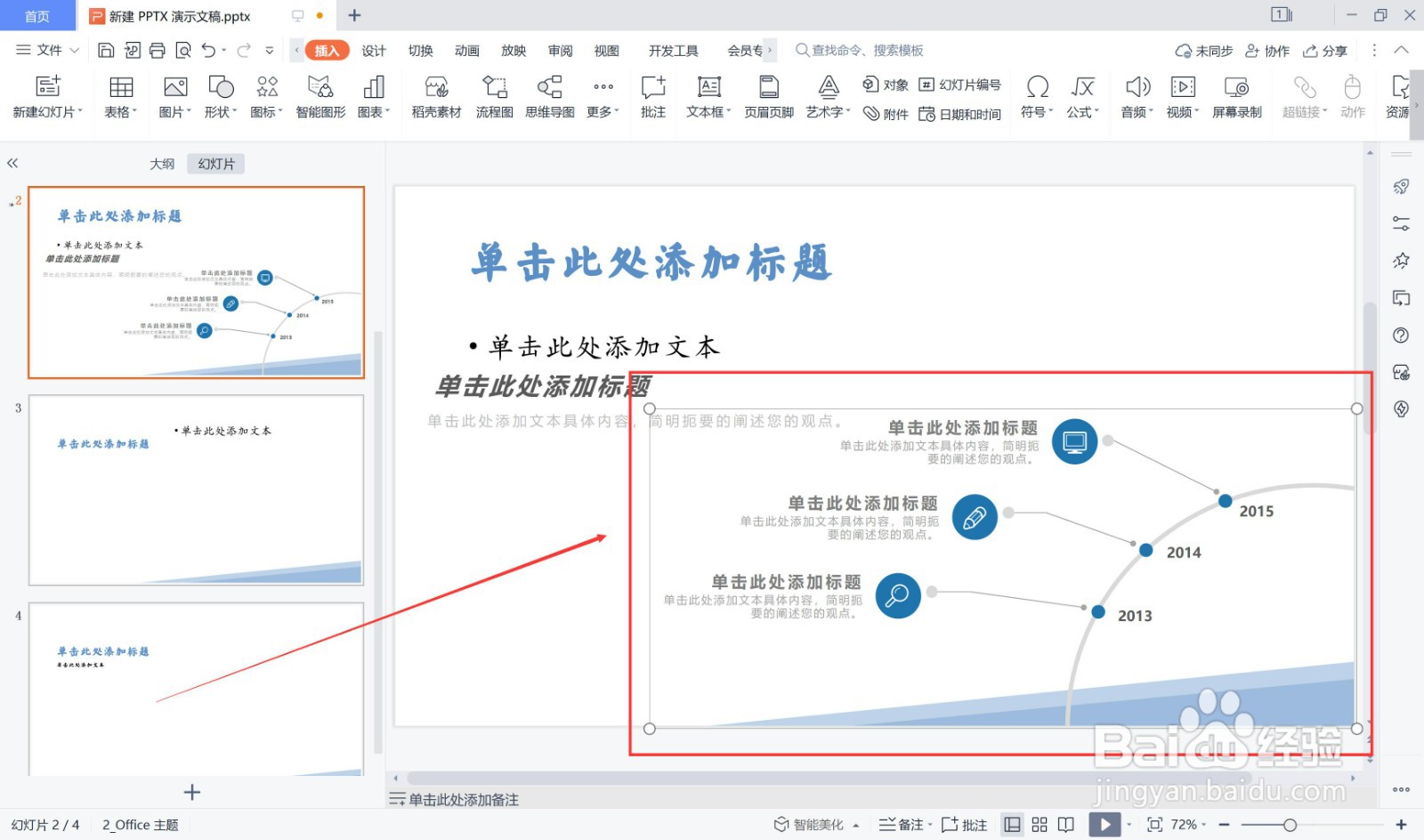Click the print icon in quick access toolbar

point(158,50)
